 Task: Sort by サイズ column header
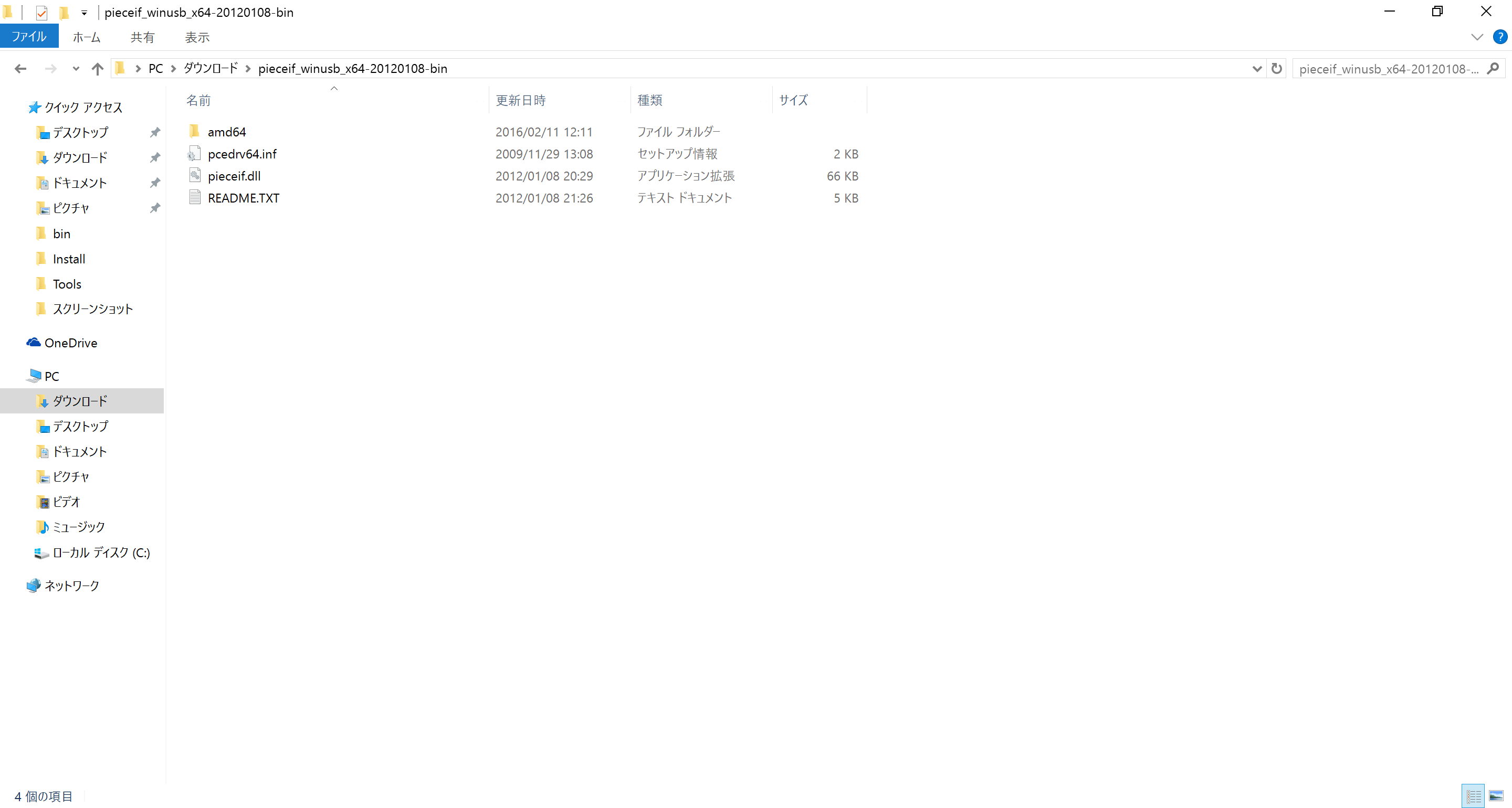pos(820,100)
